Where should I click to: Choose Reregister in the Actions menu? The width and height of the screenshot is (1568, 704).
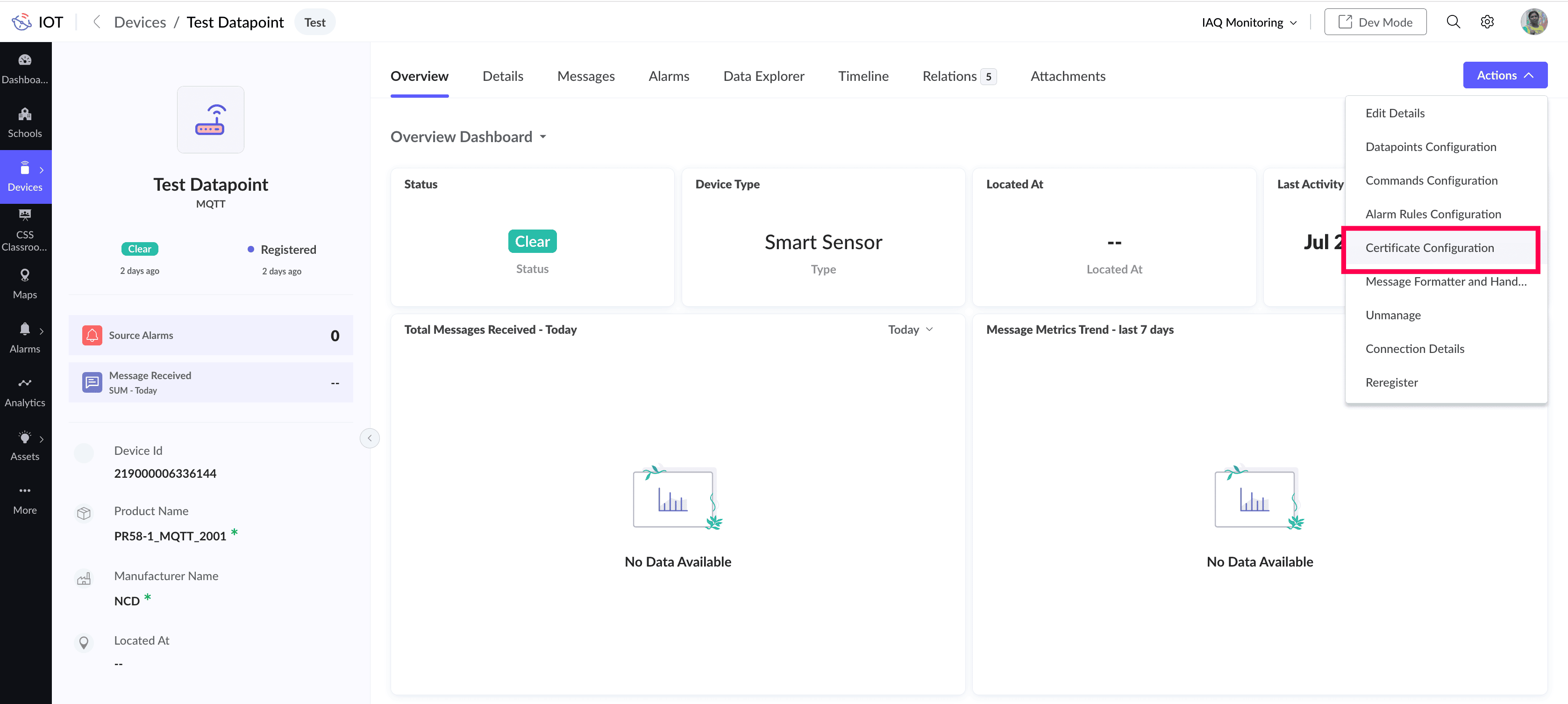pyautogui.click(x=1391, y=382)
